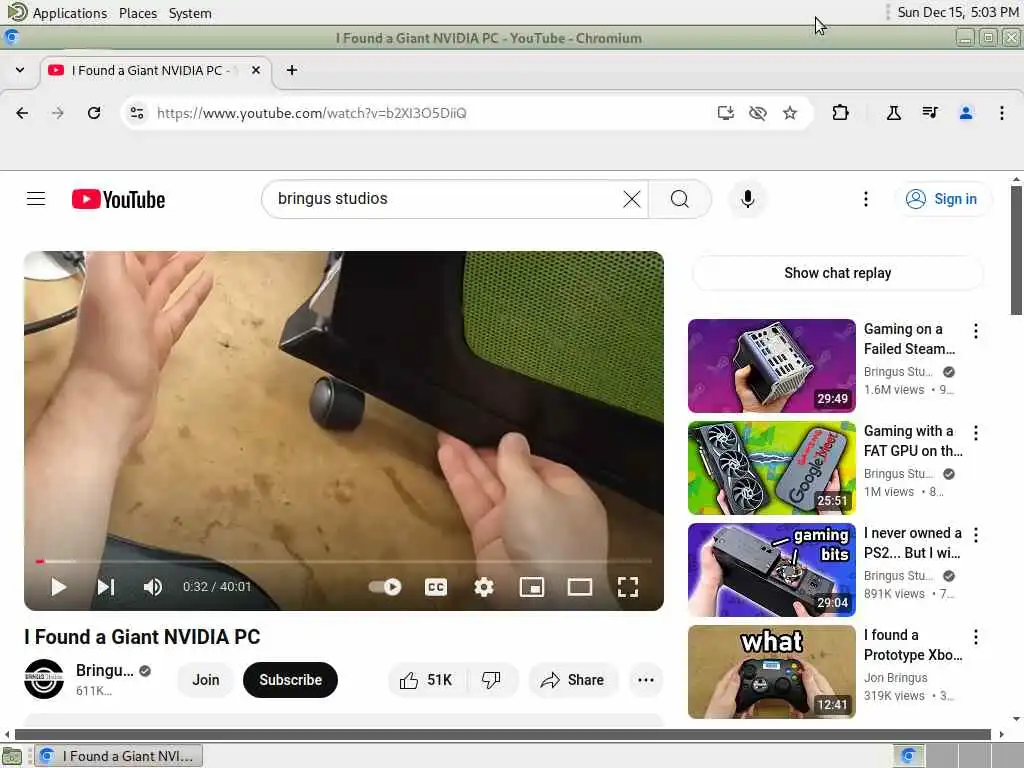Run search with magnifier button

680,199
